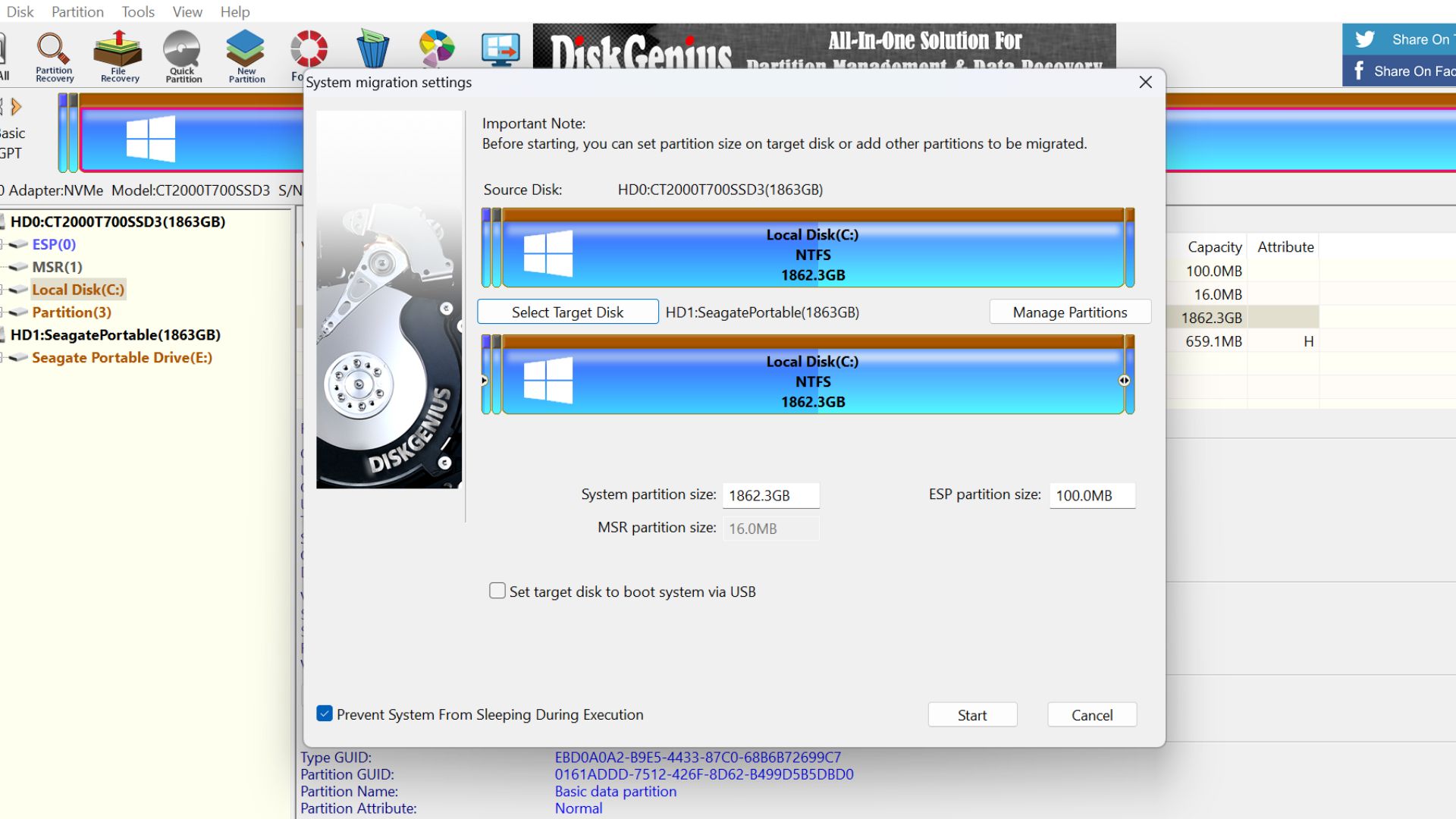This screenshot has height=819, width=1456.
Task: Open the Tools menu
Action: [138, 11]
